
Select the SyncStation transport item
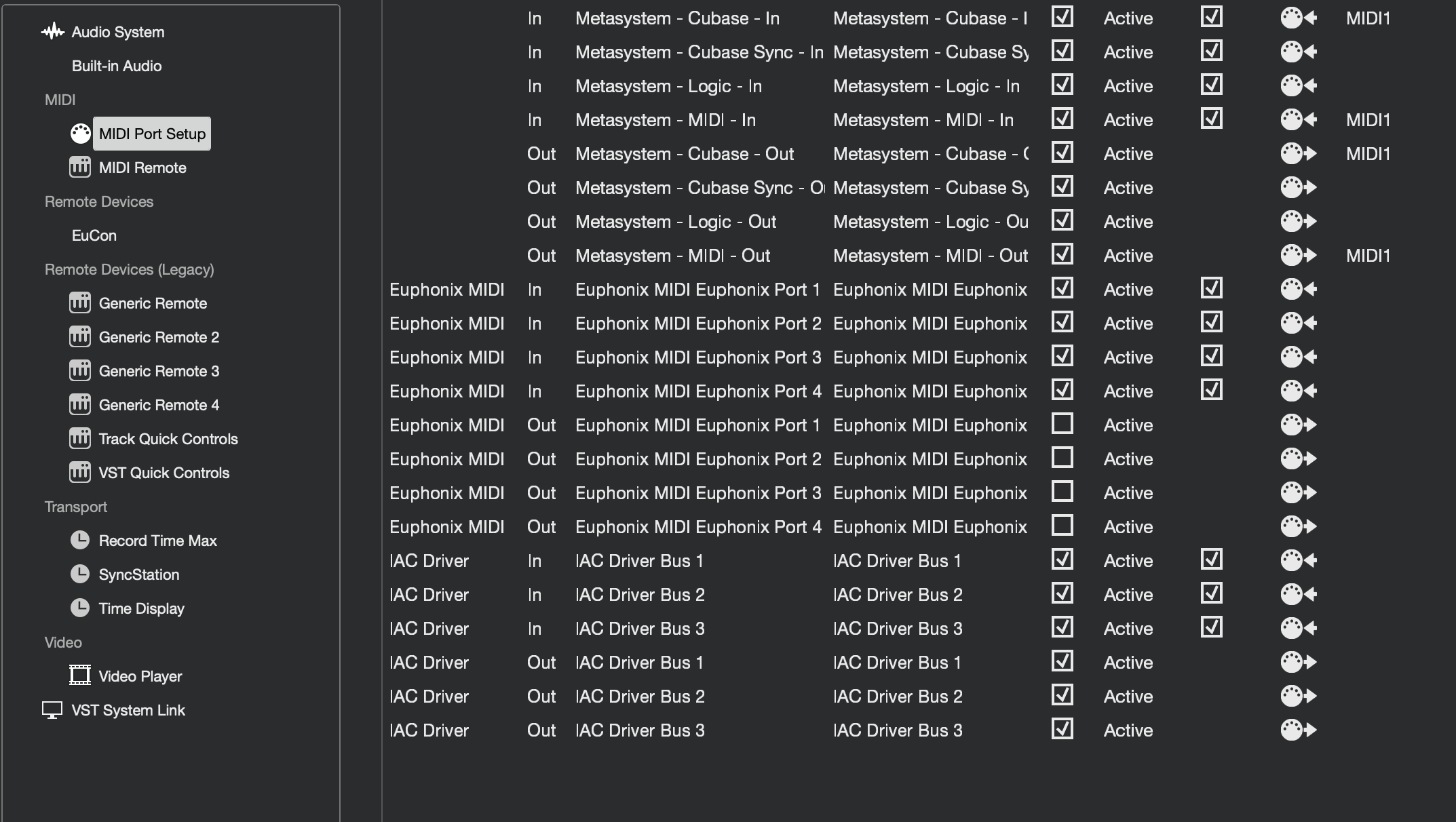coord(139,574)
